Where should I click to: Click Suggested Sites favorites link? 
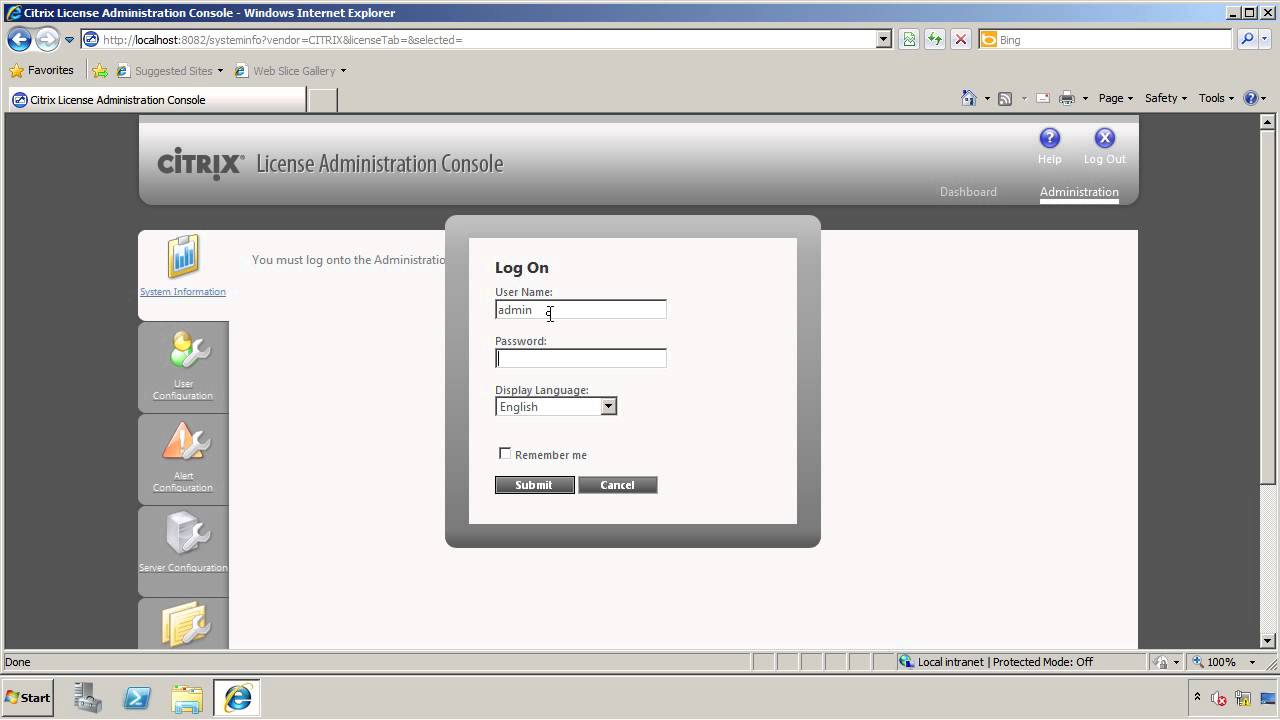170,71
